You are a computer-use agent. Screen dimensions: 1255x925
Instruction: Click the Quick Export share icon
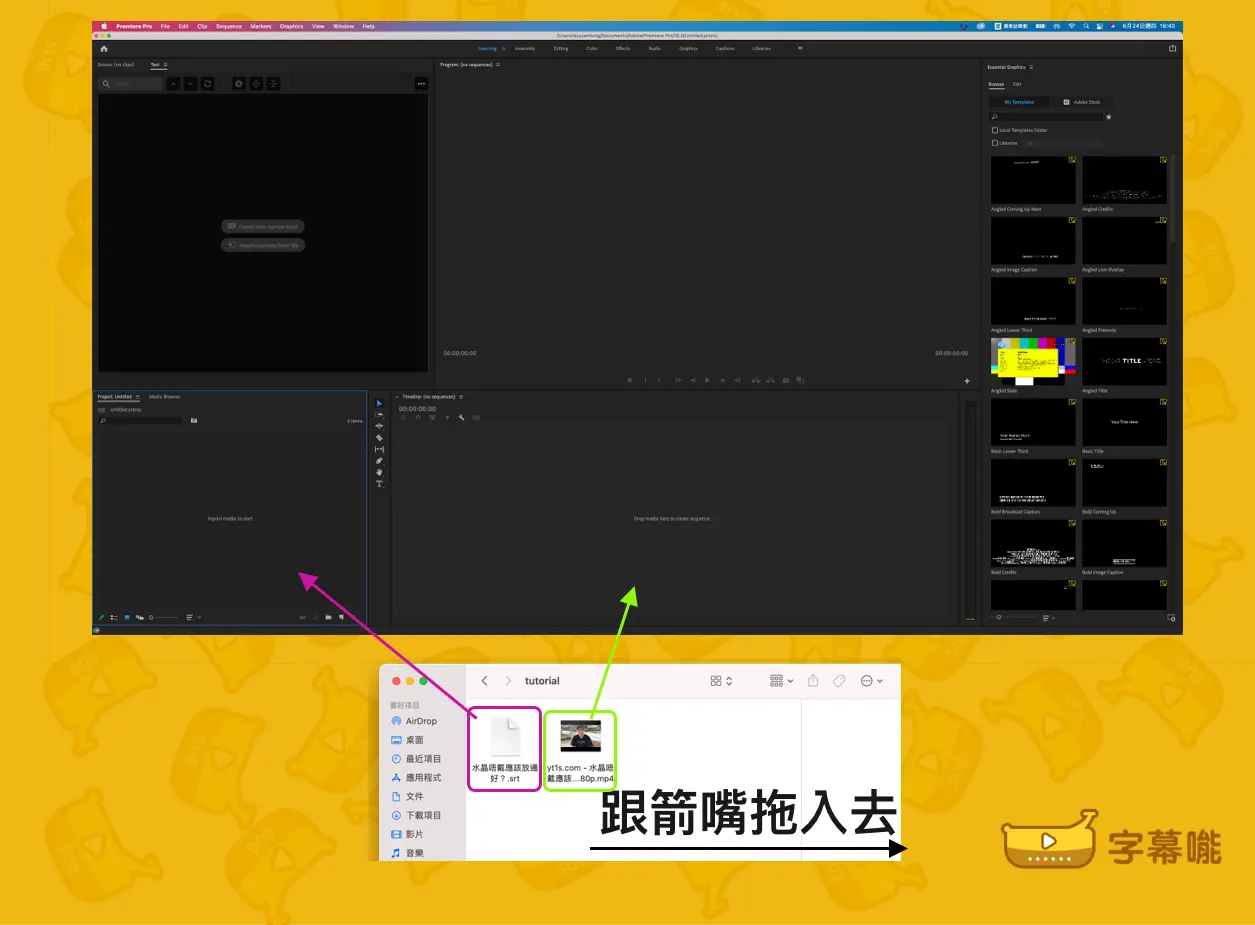point(1172,48)
